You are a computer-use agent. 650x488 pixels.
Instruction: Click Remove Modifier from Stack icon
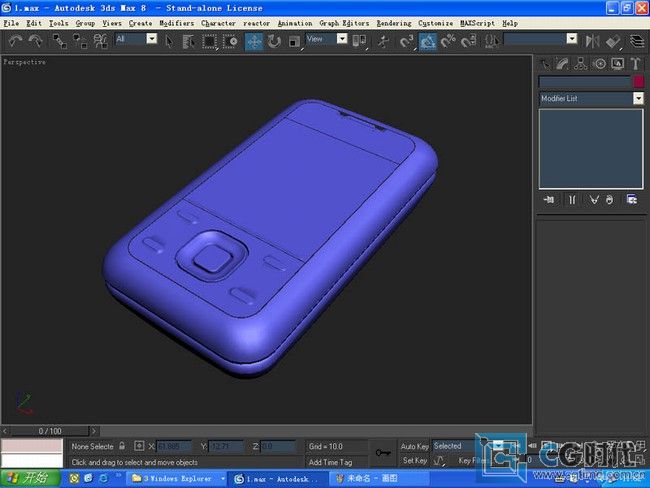click(x=609, y=200)
